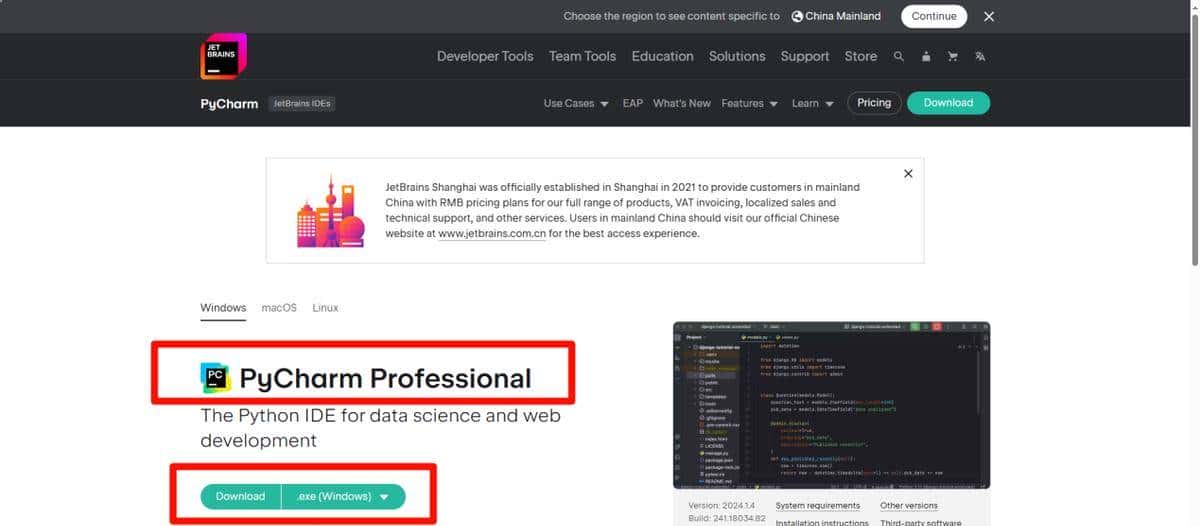Screen dimensions: 1200x526
Task: Expand the Learn dropdown
Action: click(x=813, y=103)
